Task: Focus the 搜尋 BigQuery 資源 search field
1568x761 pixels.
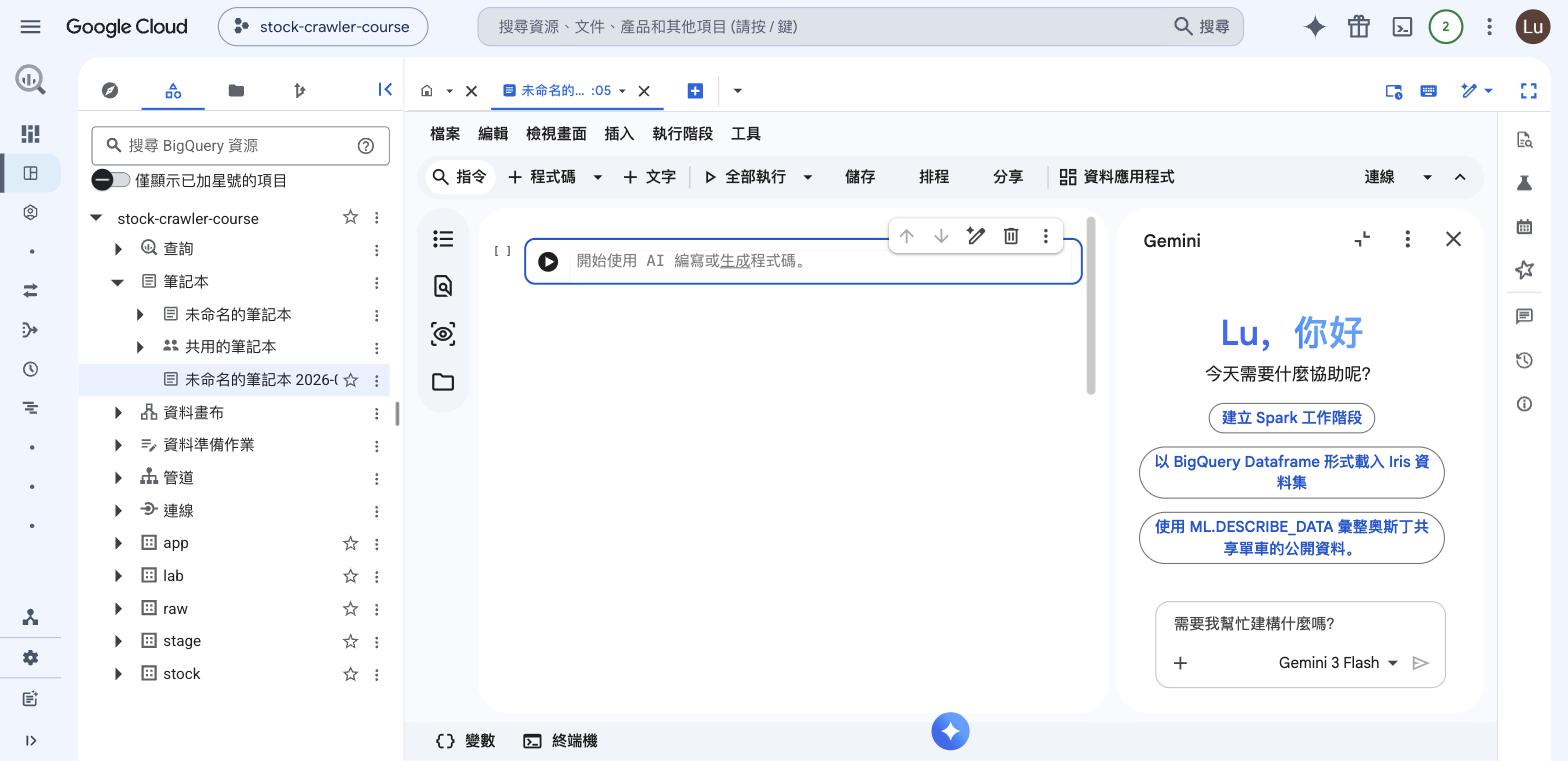Action: point(240,145)
